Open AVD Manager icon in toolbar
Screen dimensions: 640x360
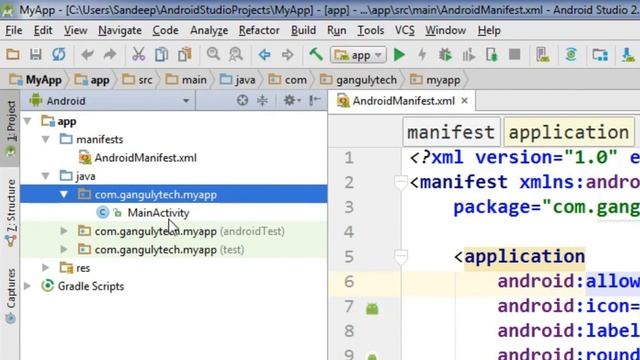[543, 55]
